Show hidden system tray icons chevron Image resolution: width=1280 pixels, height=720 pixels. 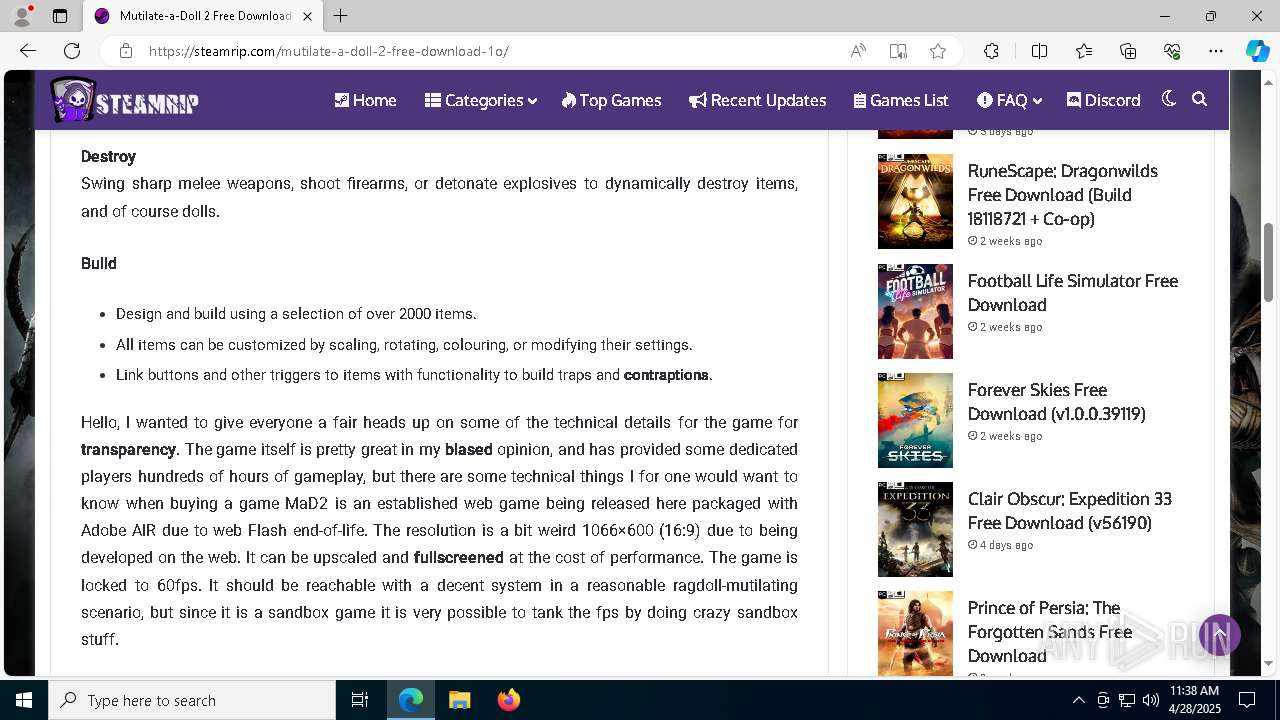[1078, 700]
